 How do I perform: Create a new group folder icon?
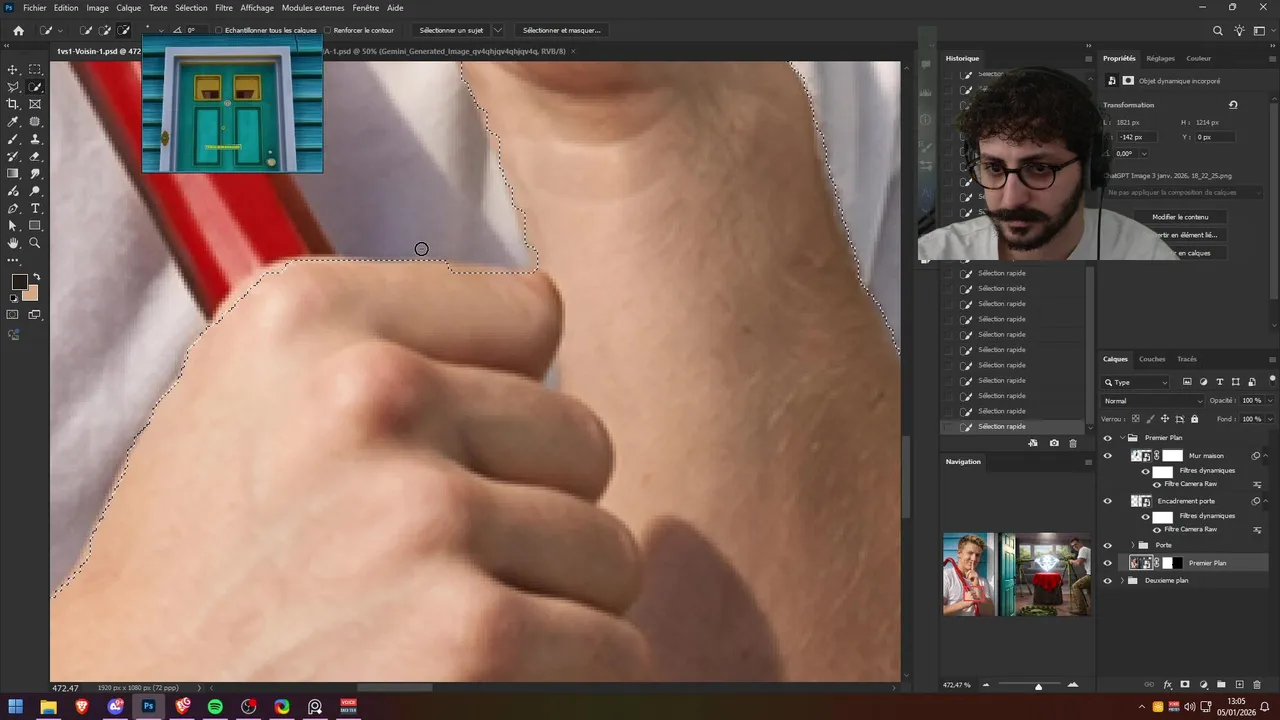[x=1221, y=685]
